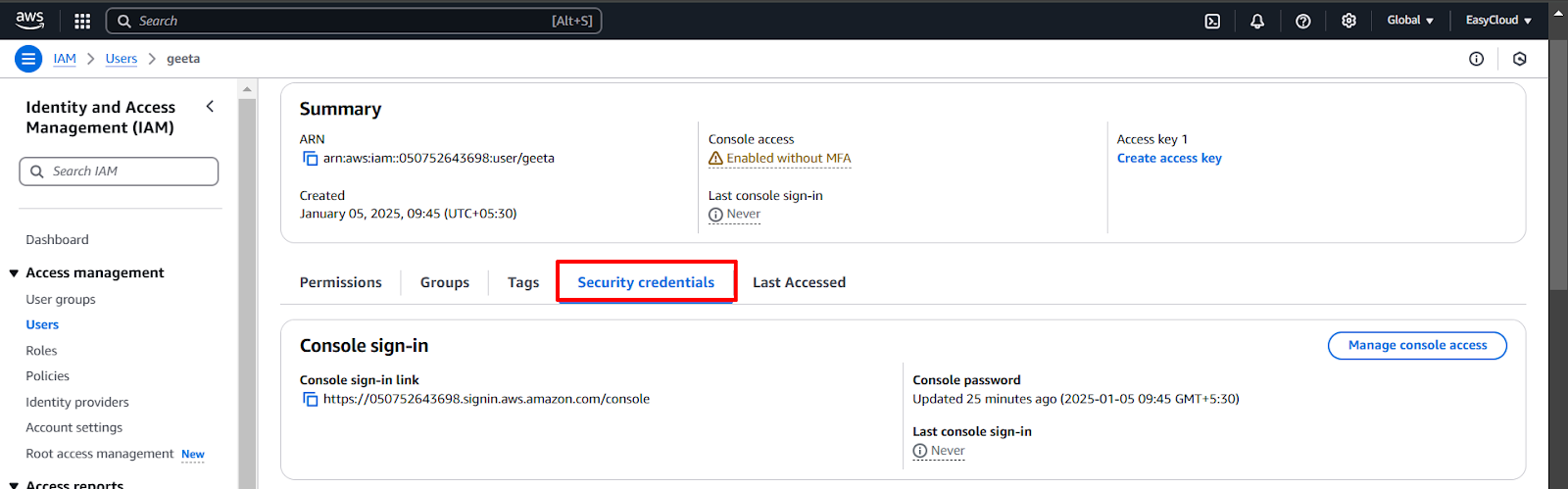This screenshot has height=489, width=1568.
Task: Open User groups in the sidebar
Action: pos(61,299)
